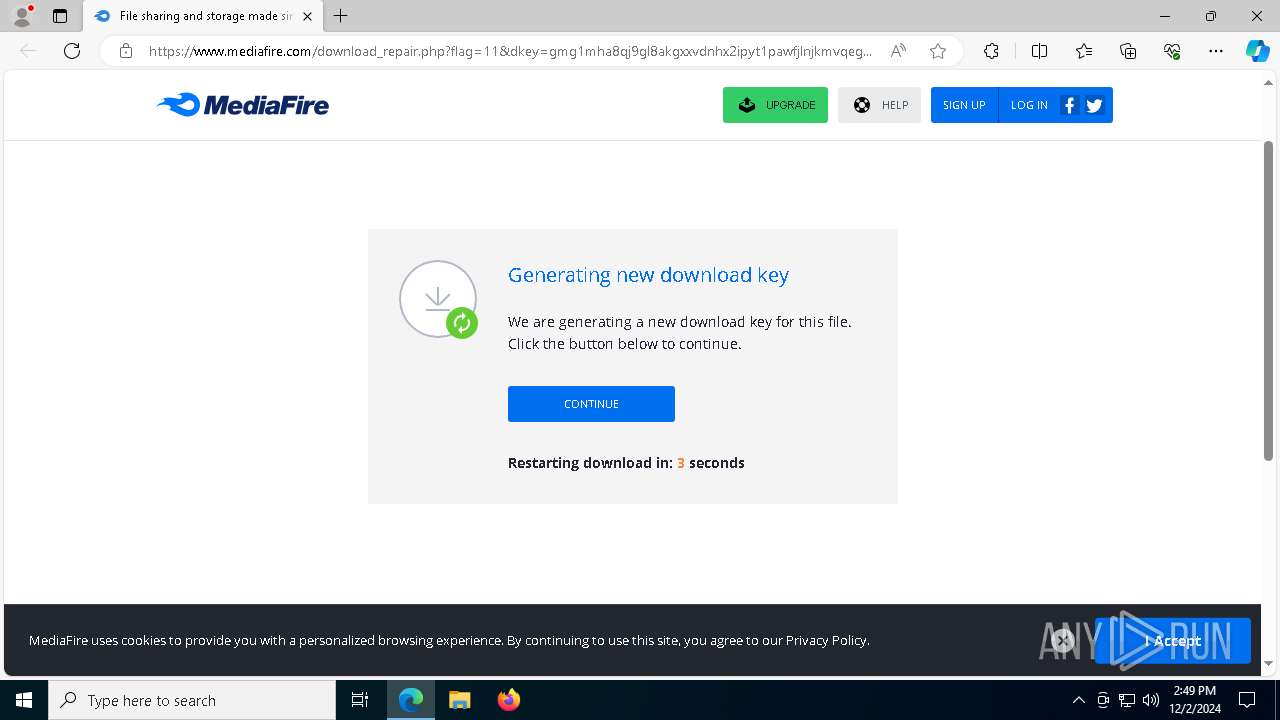
Task: Click the blue CONTINUE button
Action: [x=591, y=404]
